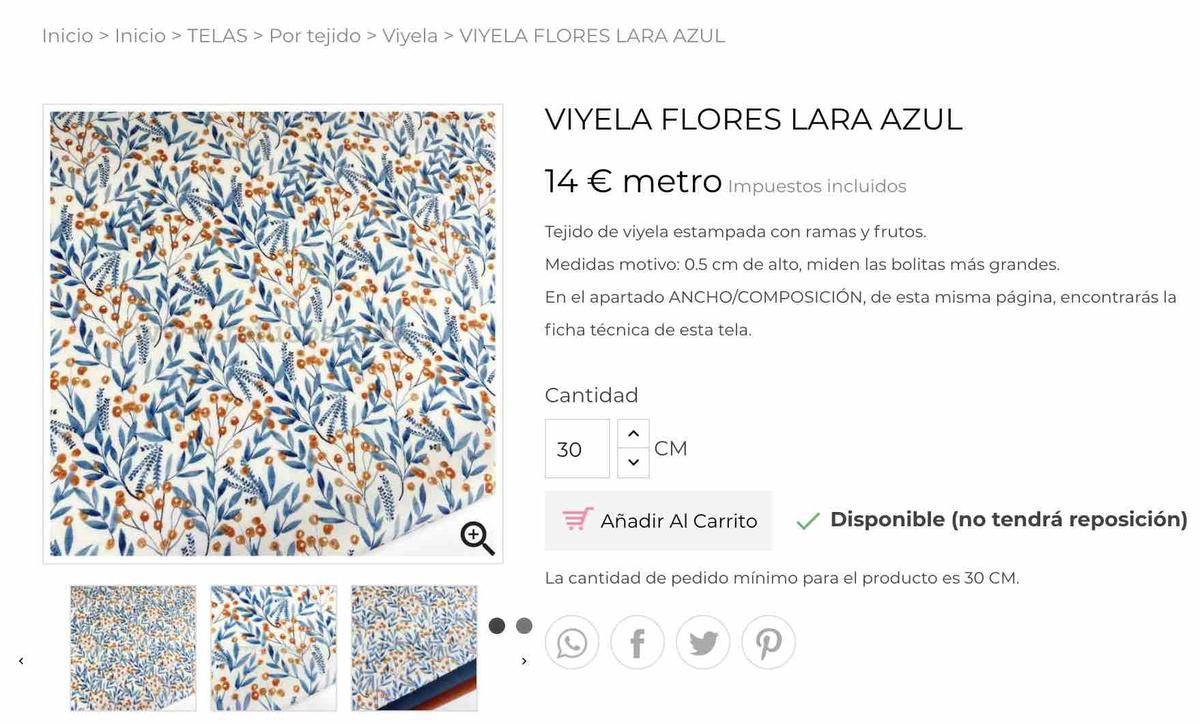Open the Viyela breadcrumb link
Viewport: 1200px width, 724px height.
(410, 36)
